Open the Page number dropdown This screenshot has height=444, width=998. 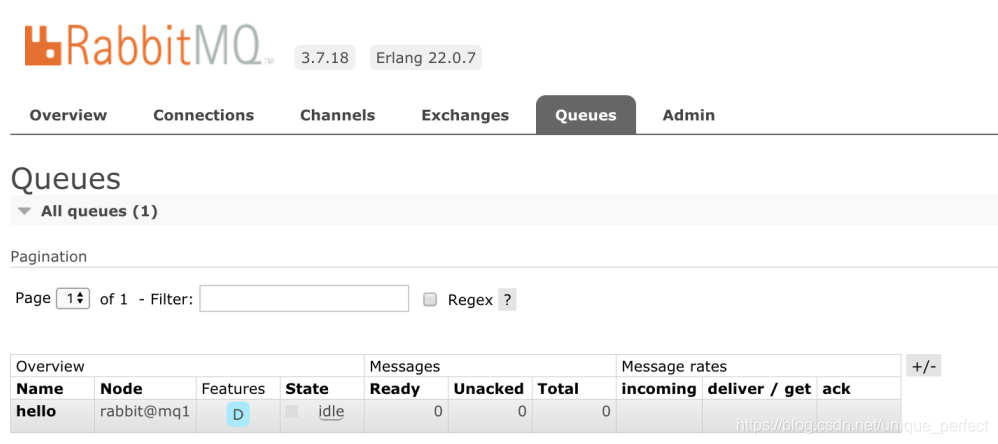tap(73, 299)
